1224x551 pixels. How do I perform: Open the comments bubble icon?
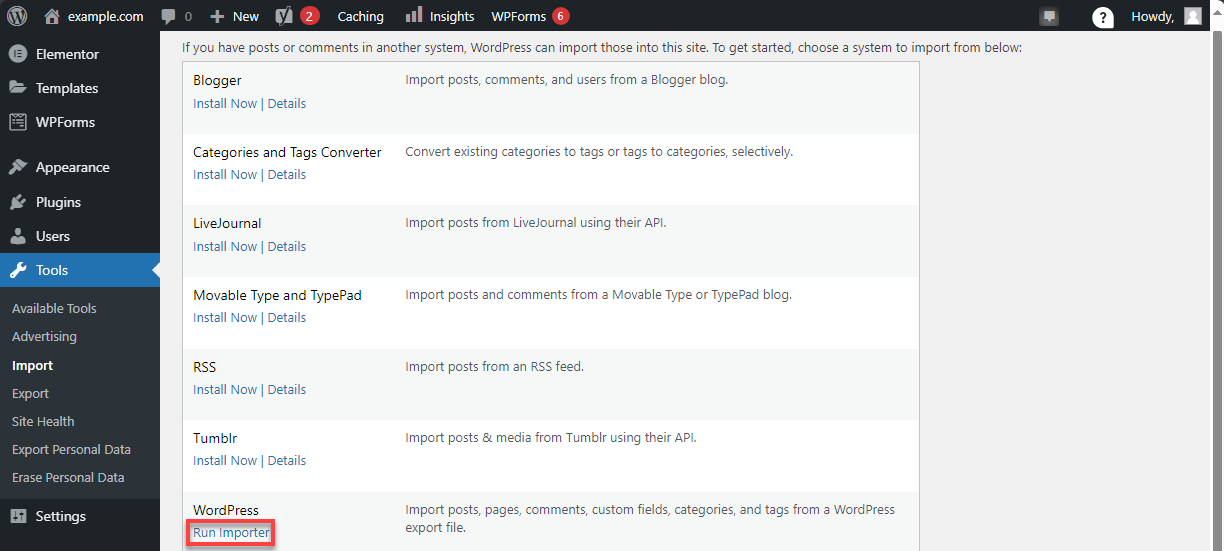169,16
